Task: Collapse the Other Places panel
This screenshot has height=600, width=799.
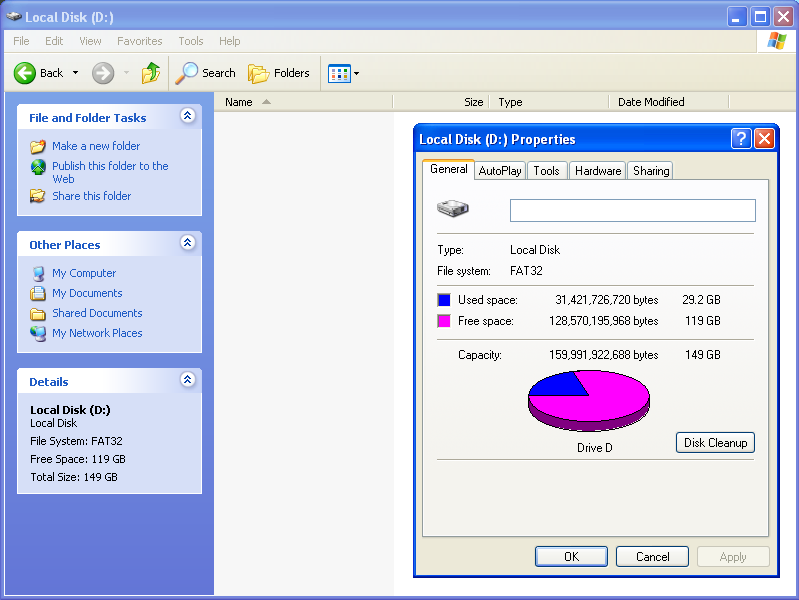Action: 187,244
